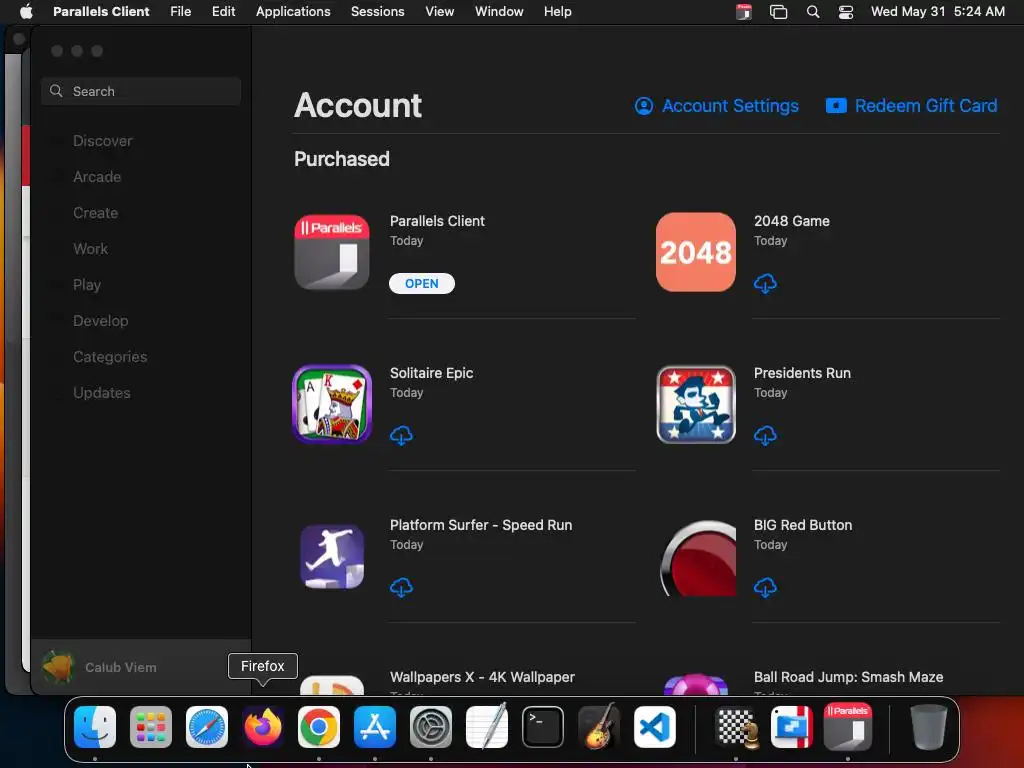Screen dimensions: 1024x768
Task: Download 2048 Game via cloud icon
Action: (x=765, y=283)
